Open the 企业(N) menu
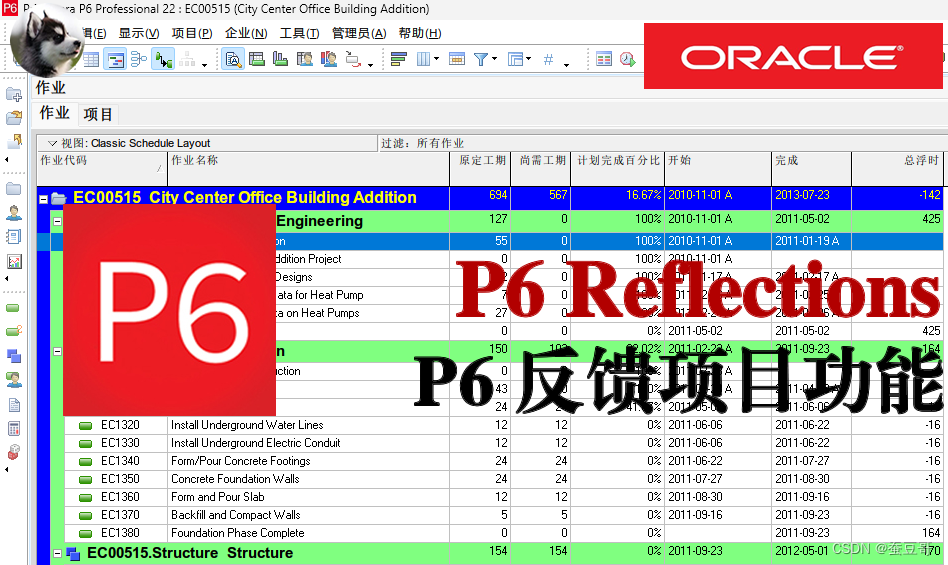This screenshot has height=565, width=948. [x=245, y=33]
